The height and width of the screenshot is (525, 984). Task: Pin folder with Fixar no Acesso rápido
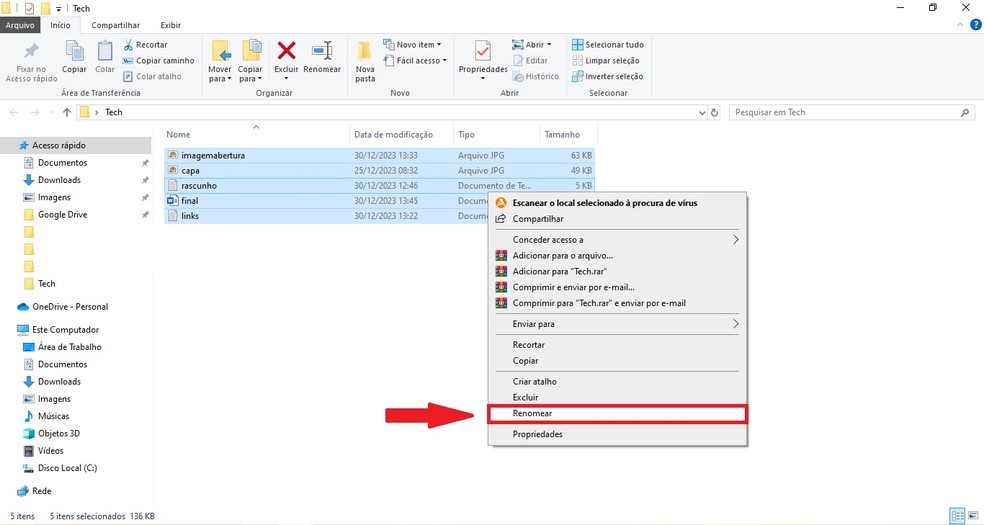pos(31,52)
